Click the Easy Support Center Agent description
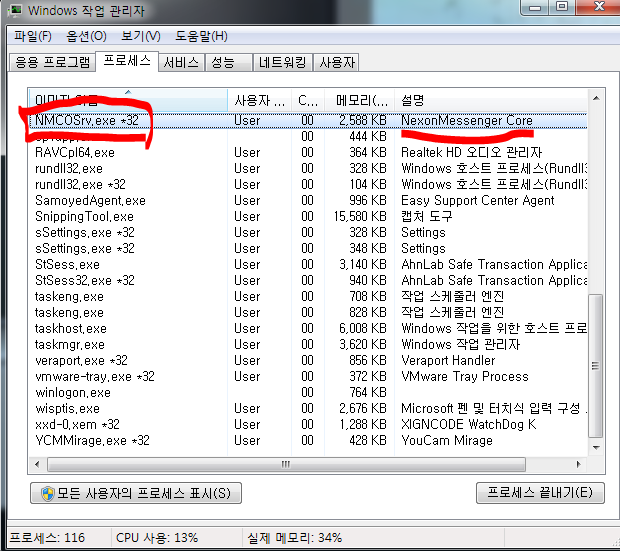Screen dimensions: 620x551 (x=478, y=201)
